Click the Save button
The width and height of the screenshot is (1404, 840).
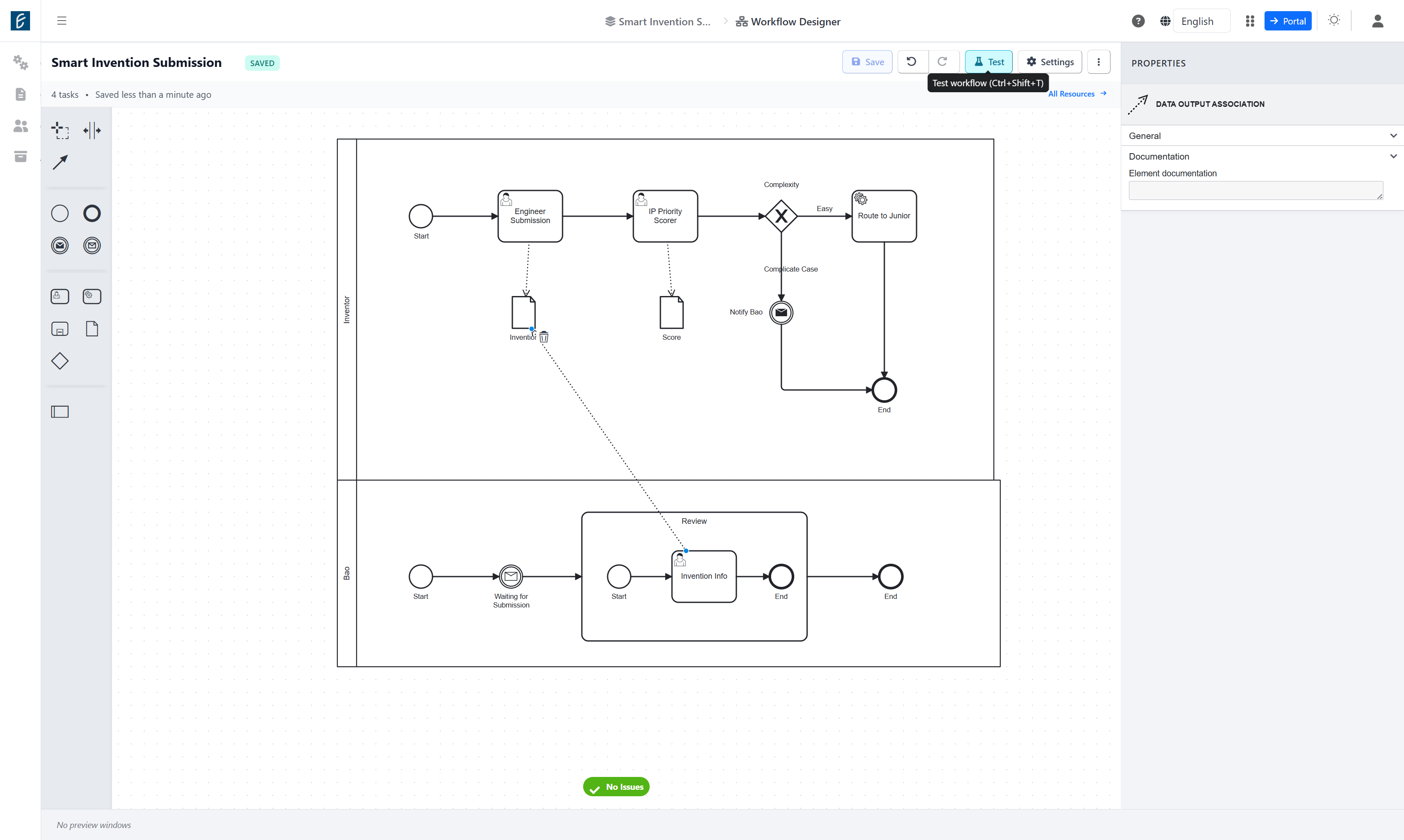[x=867, y=62]
